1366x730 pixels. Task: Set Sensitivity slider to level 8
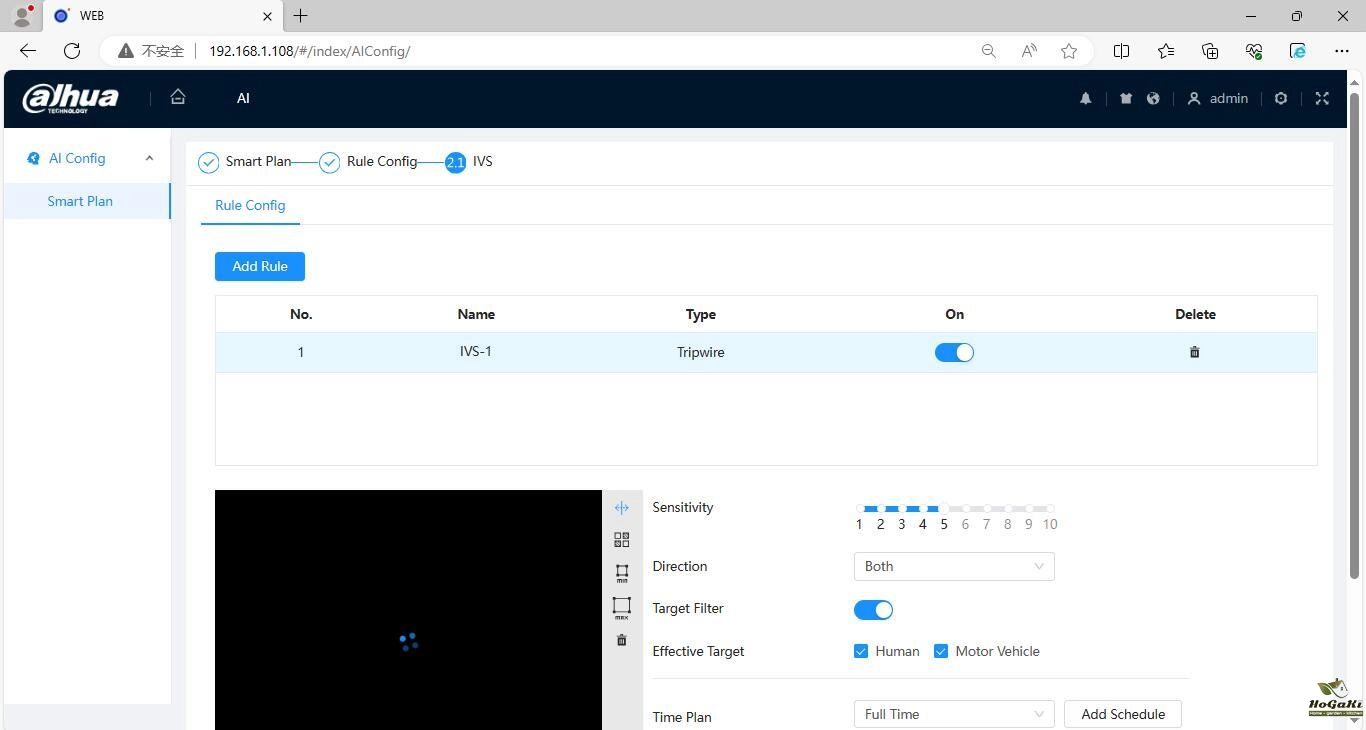pos(1008,509)
